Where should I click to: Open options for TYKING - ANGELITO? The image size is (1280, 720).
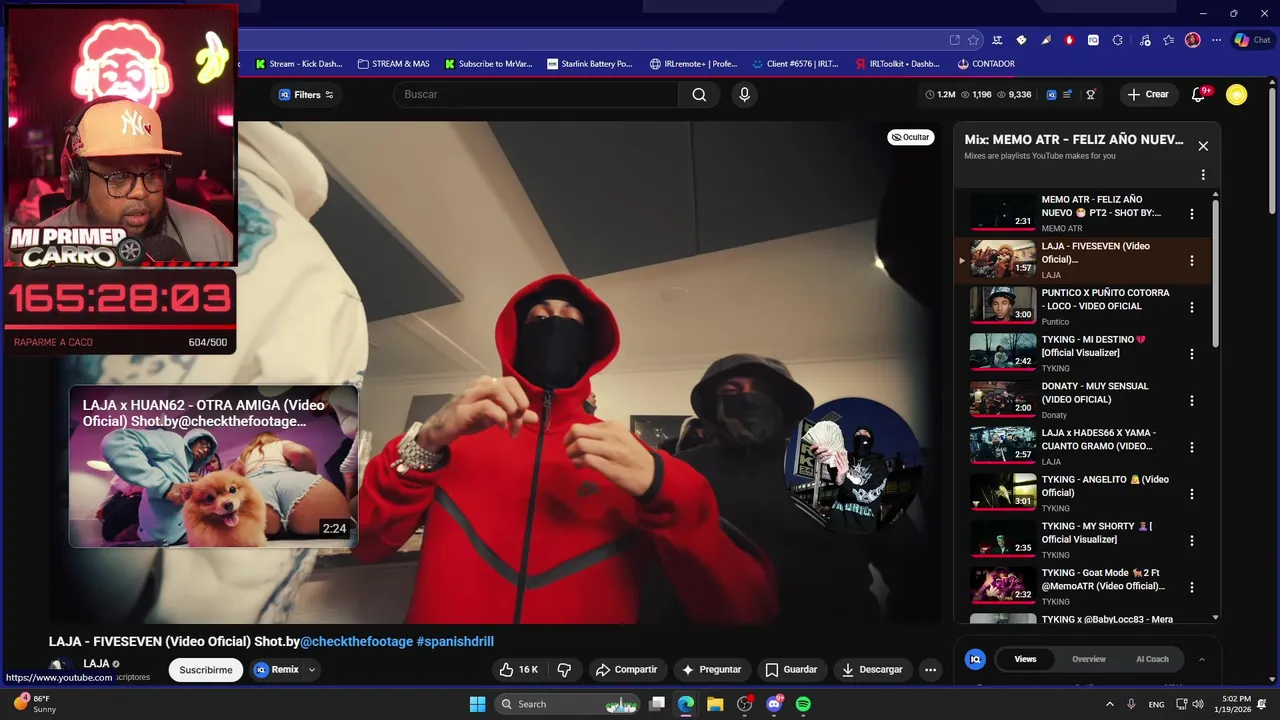(x=1191, y=494)
